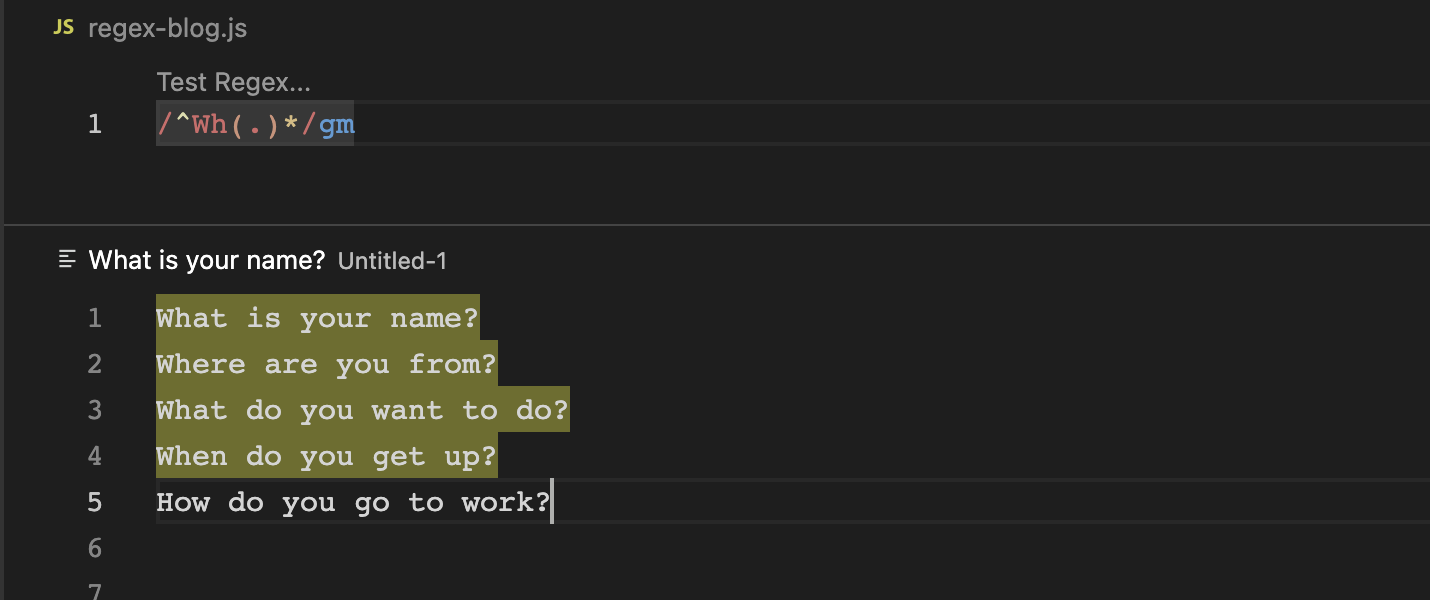Click the Untitled-1 file name label

click(392, 261)
